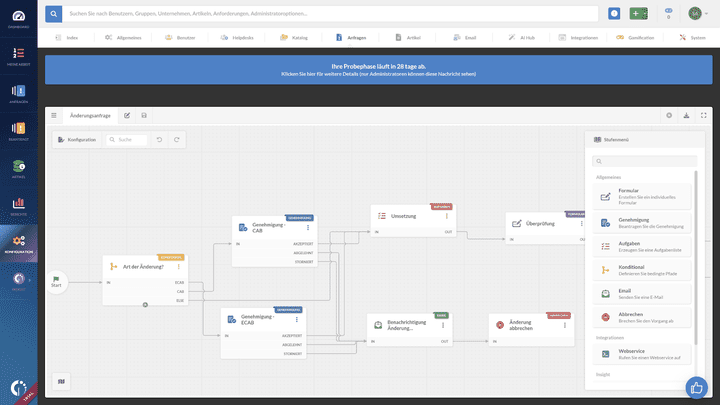Image resolution: width=720 pixels, height=405 pixels.
Task: Choose the Aufgaben stage in Stufenmenü
Action: point(641,247)
